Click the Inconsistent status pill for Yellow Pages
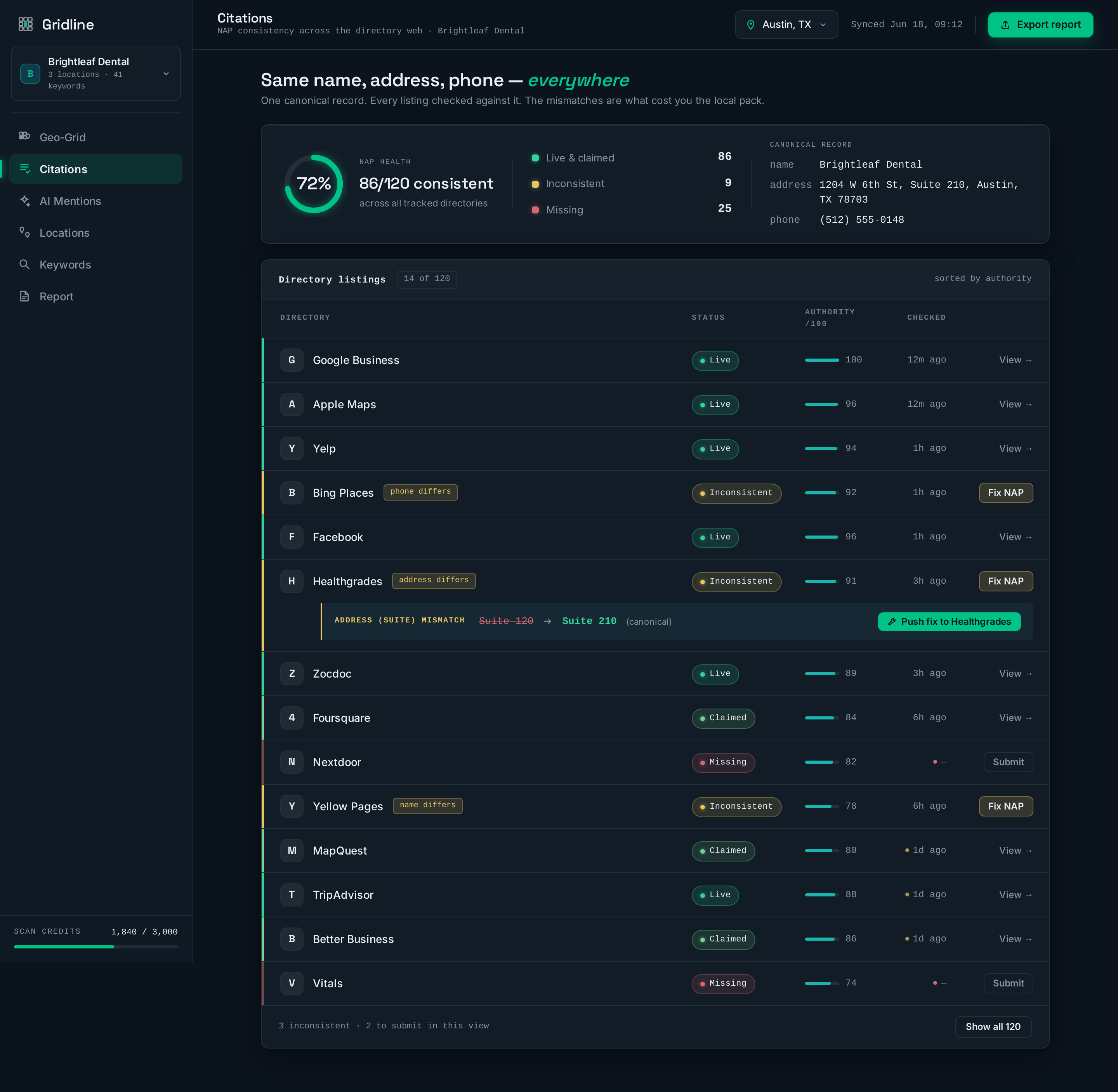1118x1092 pixels. click(736, 806)
